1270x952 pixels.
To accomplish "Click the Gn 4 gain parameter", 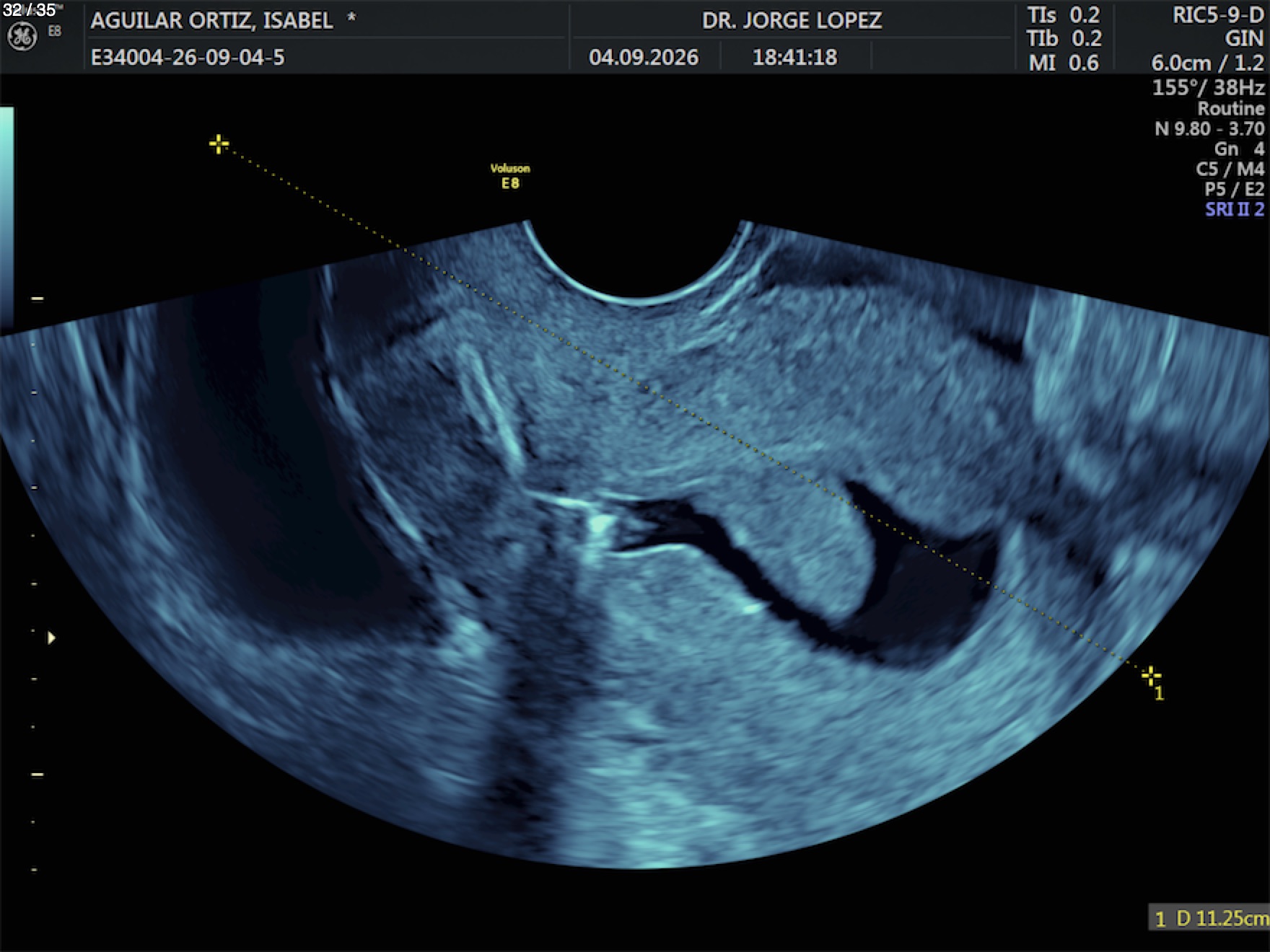I will tap(1239, 149).
